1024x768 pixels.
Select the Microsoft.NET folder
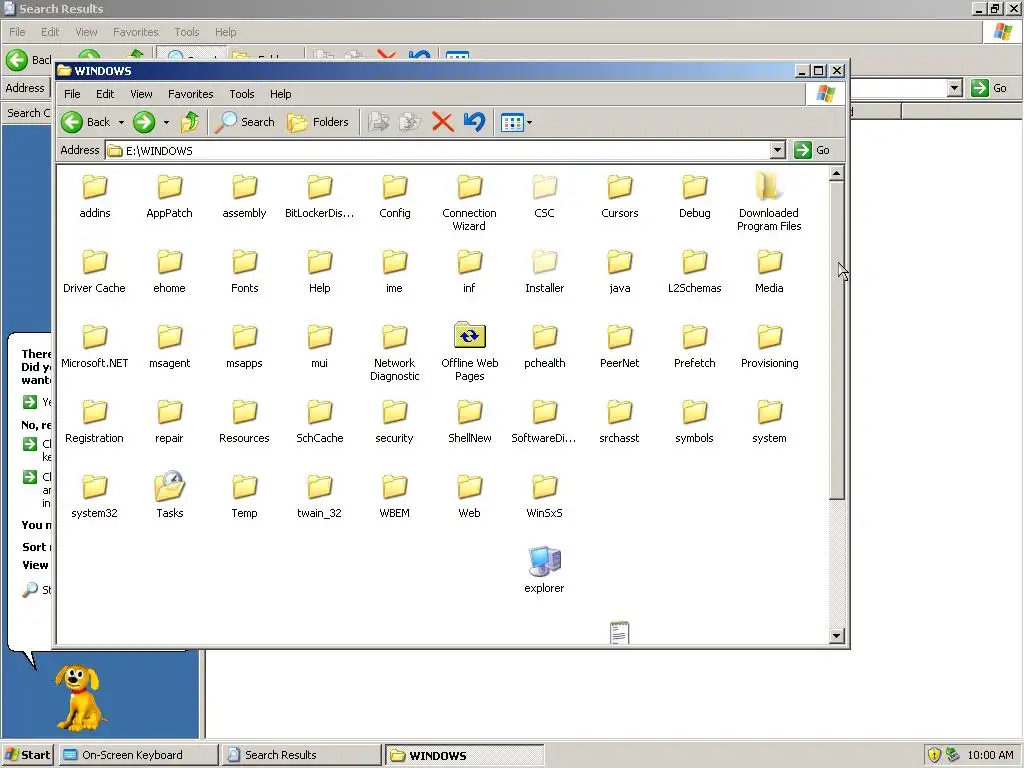tap(95, 346)
